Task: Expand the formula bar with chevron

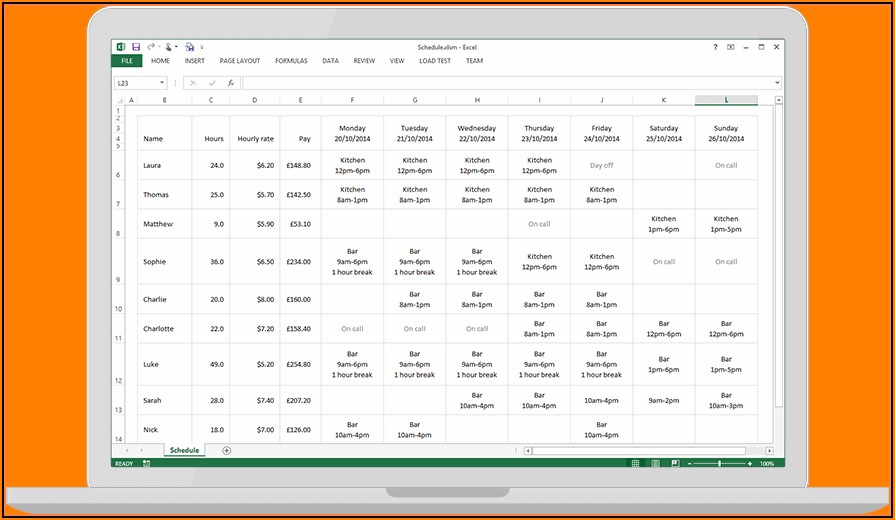Action: 777,83
